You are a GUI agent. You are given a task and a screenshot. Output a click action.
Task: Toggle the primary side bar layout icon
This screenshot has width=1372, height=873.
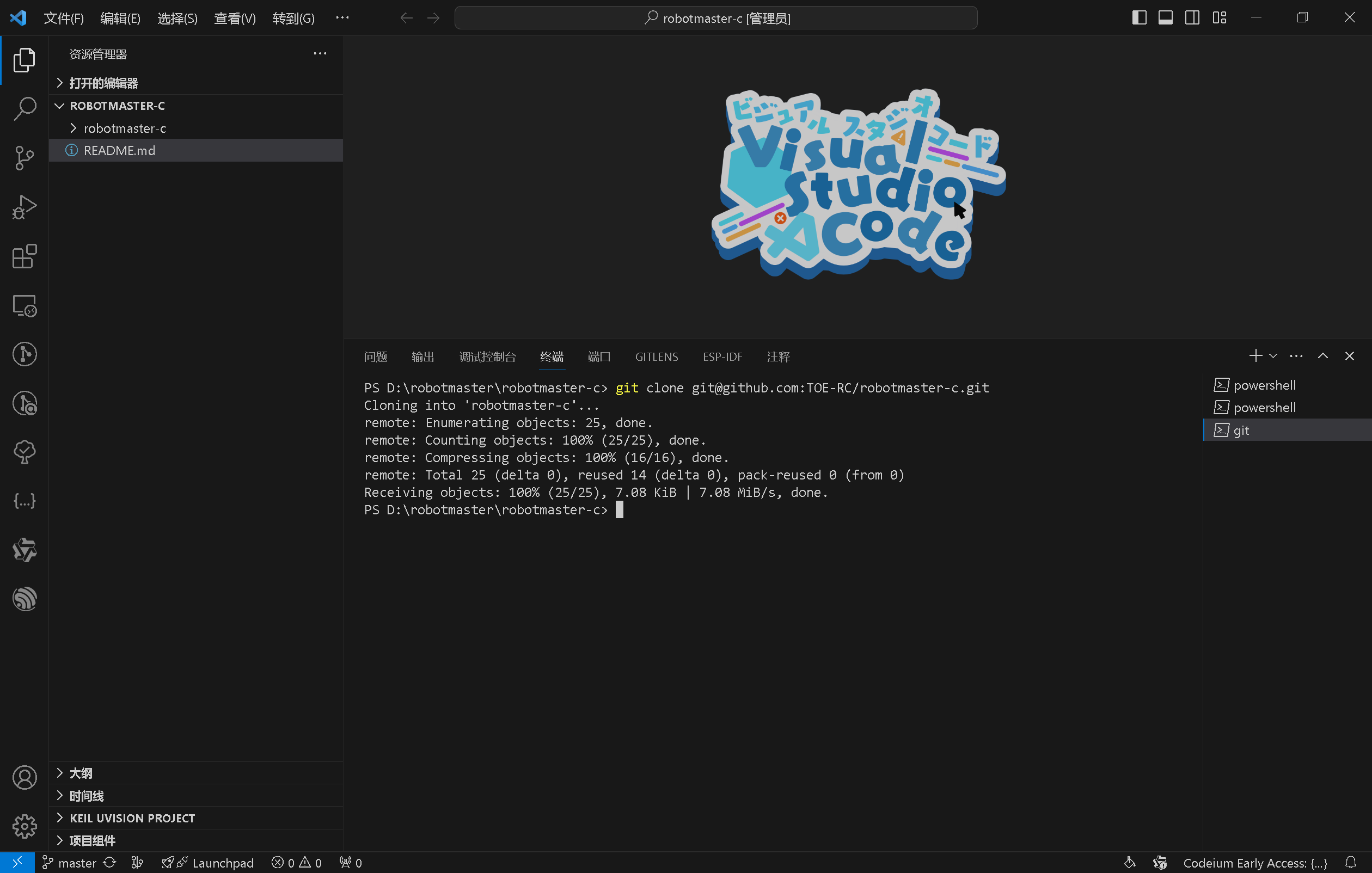[1139, 17]
